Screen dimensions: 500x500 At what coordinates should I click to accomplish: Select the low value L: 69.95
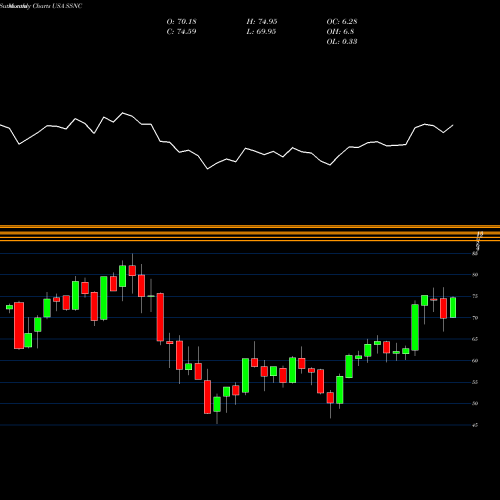261,31
